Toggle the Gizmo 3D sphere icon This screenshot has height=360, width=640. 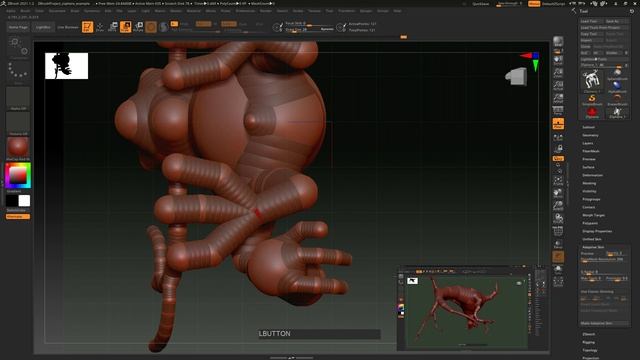[x=151, y=27]
